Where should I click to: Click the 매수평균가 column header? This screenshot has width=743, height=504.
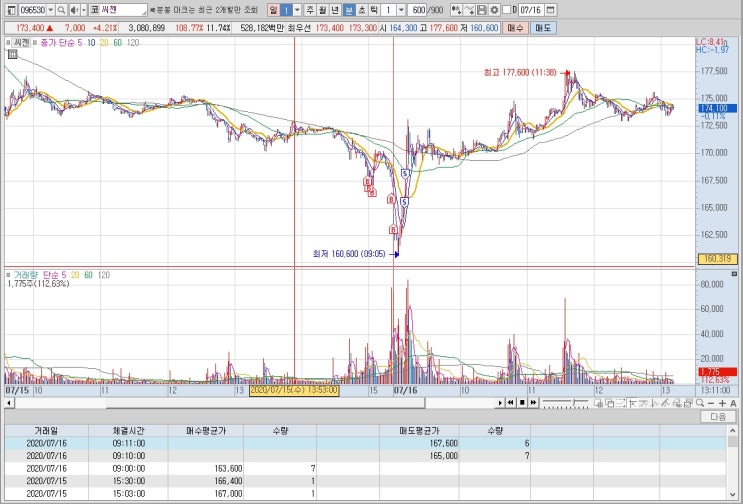point(206,431)
